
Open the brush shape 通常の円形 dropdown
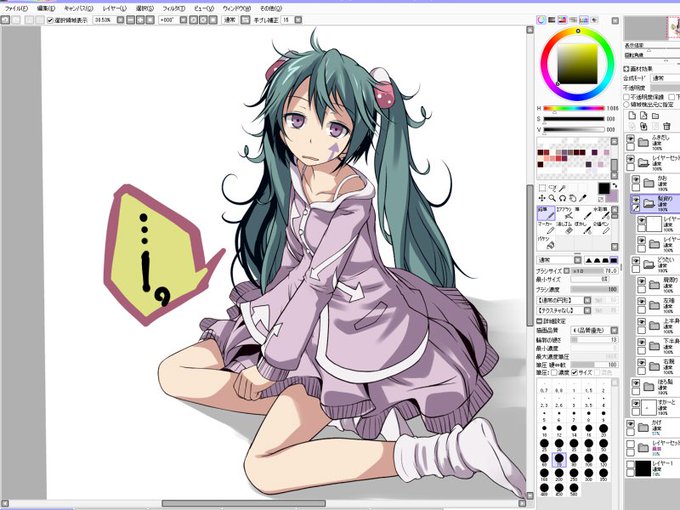tap(587, 300)
